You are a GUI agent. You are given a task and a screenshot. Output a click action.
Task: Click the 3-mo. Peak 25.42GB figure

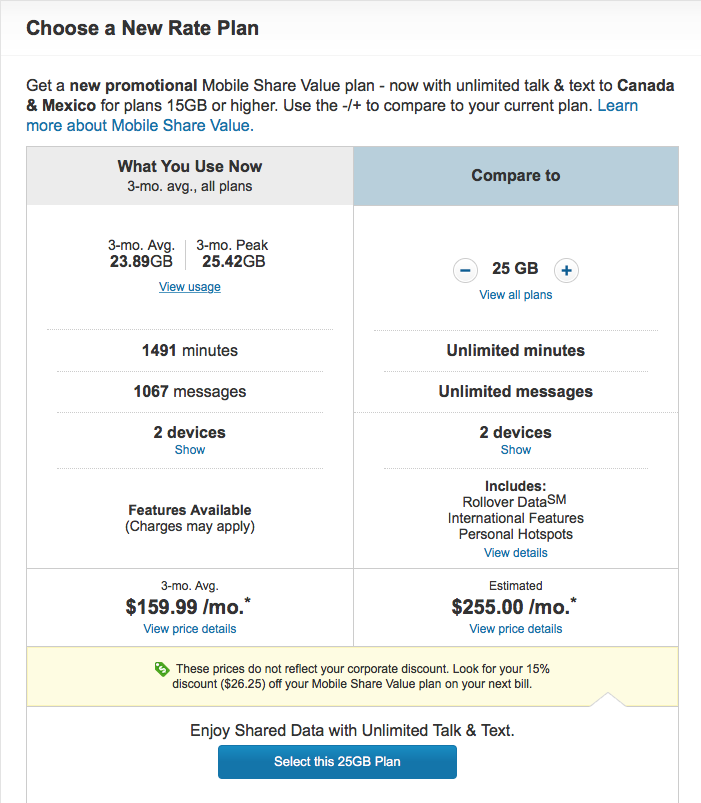(233, 262)
